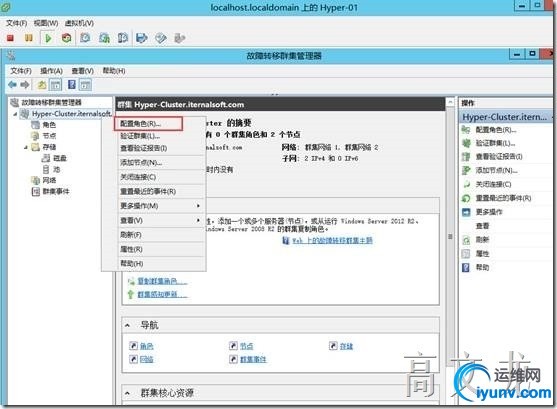This screenshot has width=557, height=409.
Task: Click the red stop button in VM toolbar
Action: [10, 38]
